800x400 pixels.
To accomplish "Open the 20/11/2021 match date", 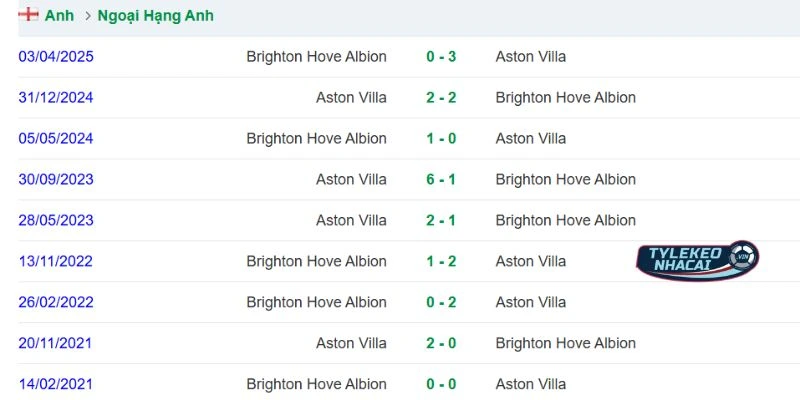I will [x=56, y=344].
